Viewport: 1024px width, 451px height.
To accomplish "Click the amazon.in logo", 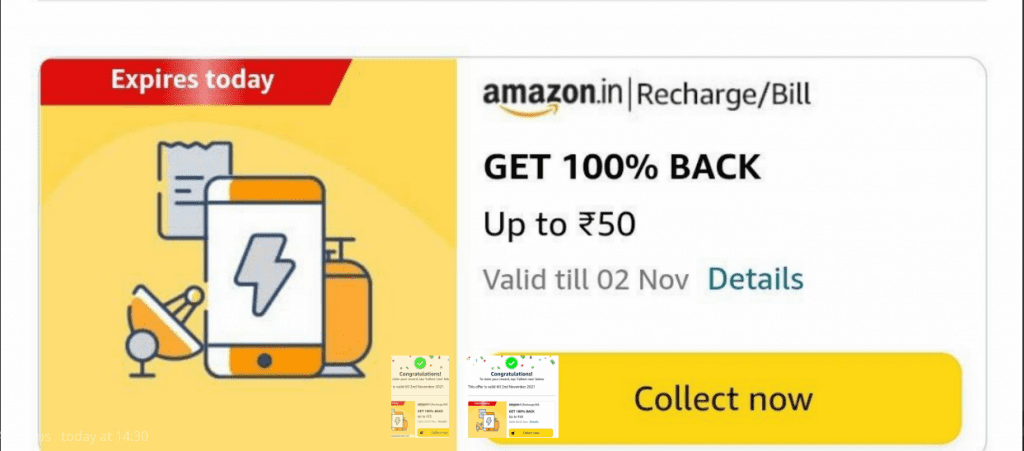I will pos(552,95).
